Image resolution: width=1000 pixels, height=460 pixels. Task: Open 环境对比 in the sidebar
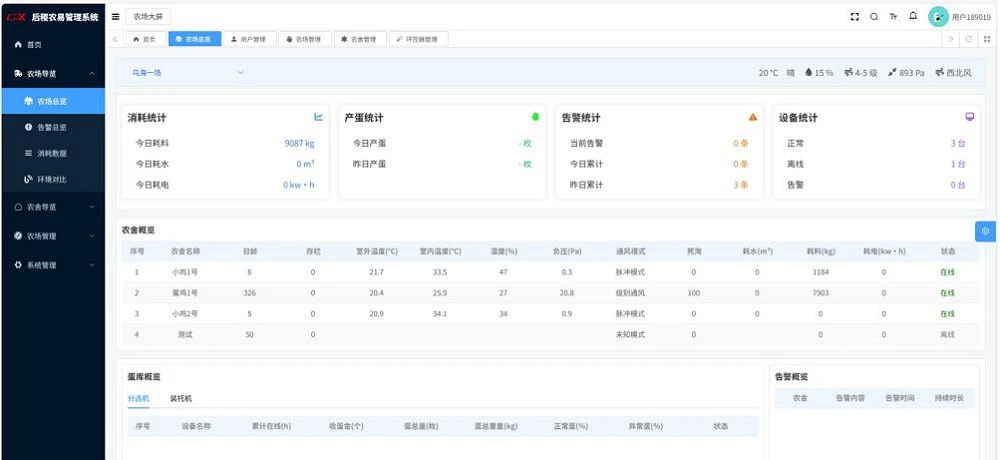(x=52, y=180)
